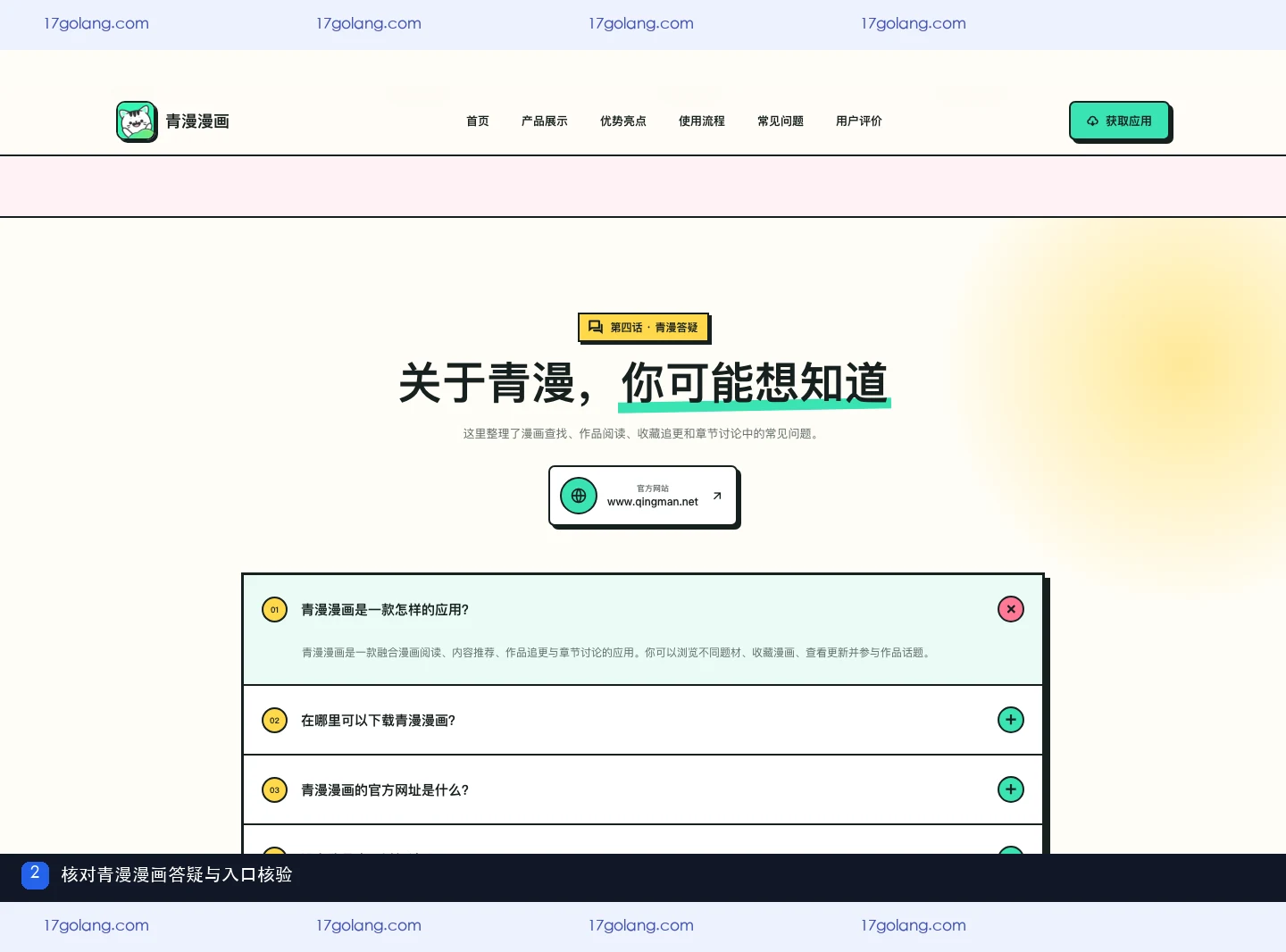Open the 首页 nav item

click(478, 121)
